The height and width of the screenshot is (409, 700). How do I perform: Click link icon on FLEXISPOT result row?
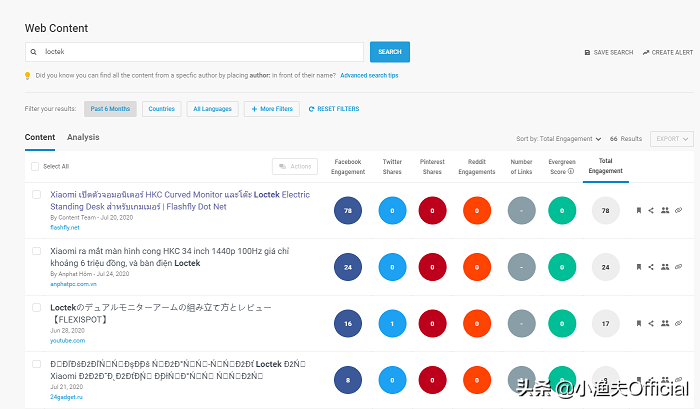[679, 324]
